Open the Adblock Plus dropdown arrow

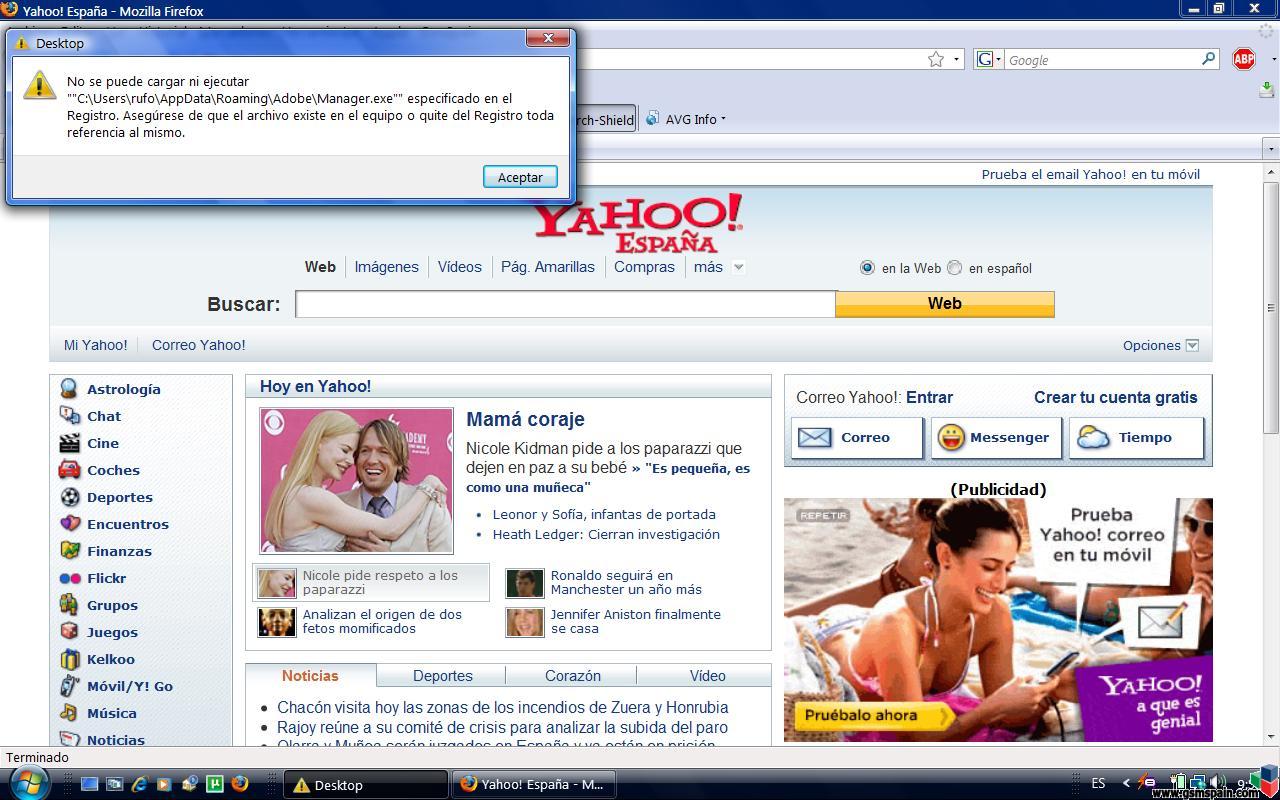1273,59
